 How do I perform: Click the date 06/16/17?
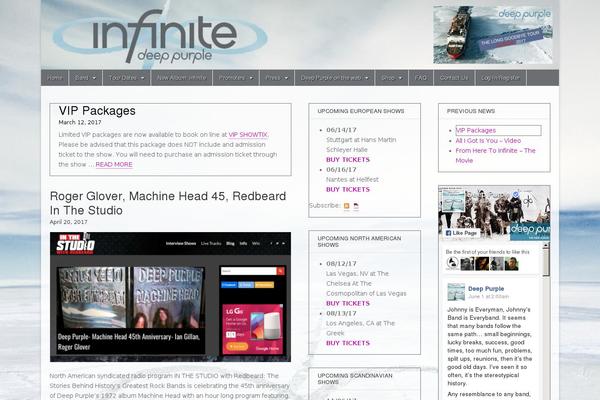pyautogui.click(x=341, y=170)
